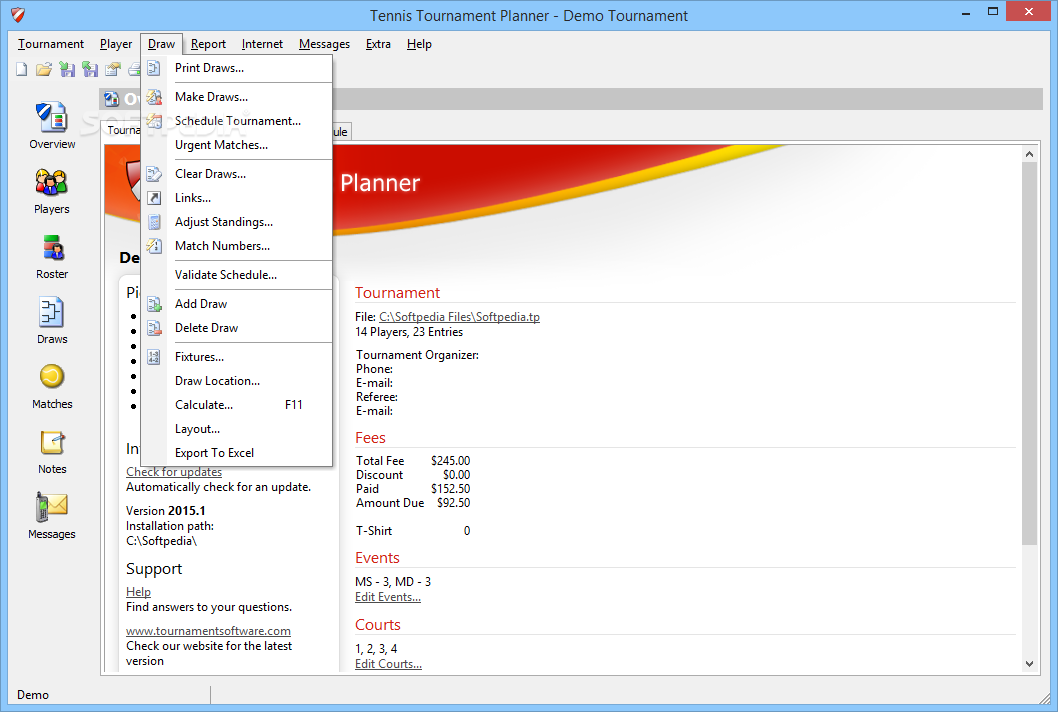Choose Urgent Matches... from the Draw menu
Image resolution: width=1058 pixels, height=712 pixels.
237,145
